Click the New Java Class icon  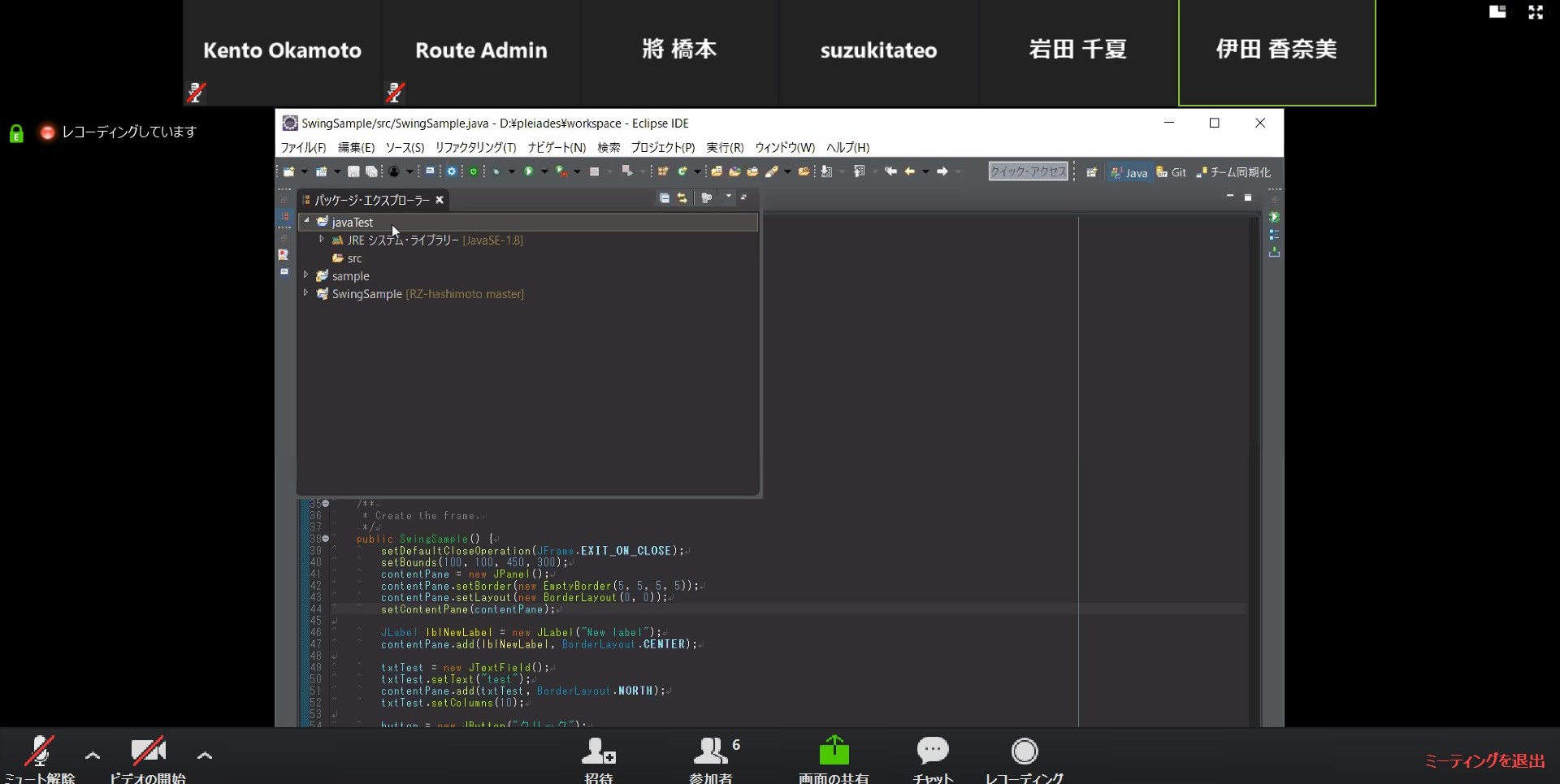[x=682, y=171]
